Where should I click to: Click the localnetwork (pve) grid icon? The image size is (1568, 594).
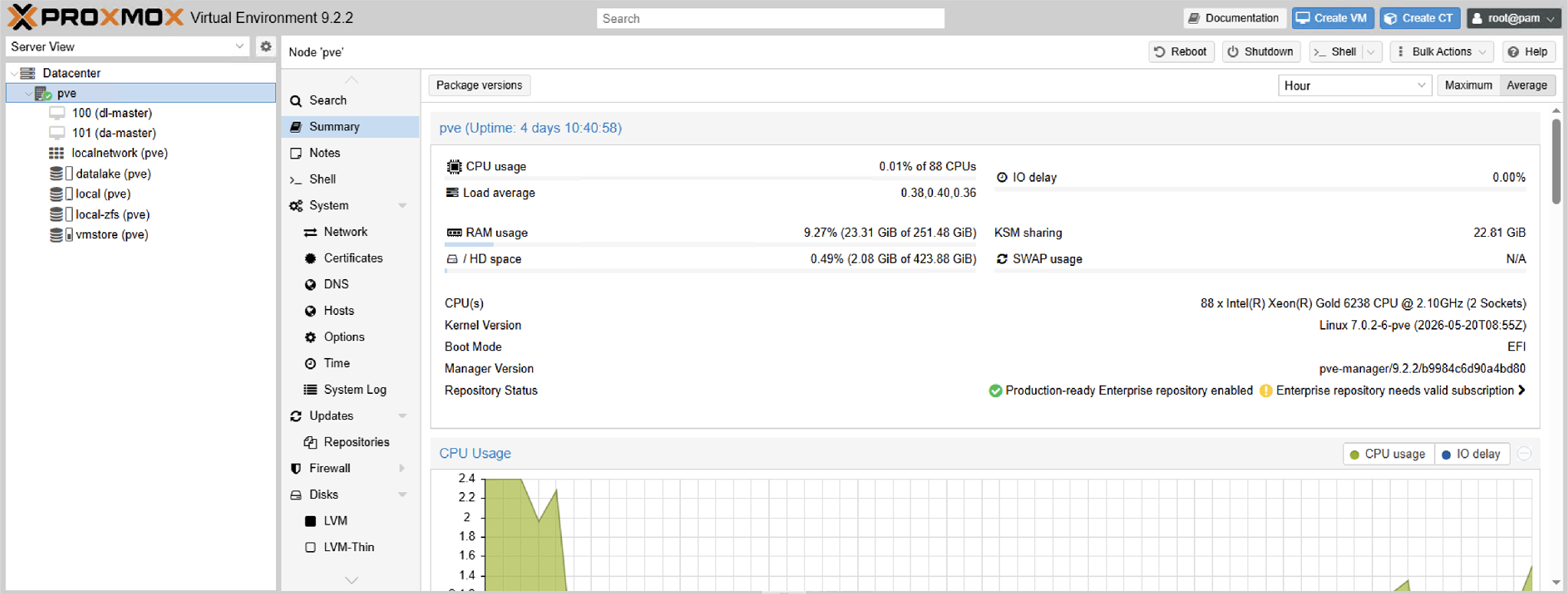click(57, 153)
